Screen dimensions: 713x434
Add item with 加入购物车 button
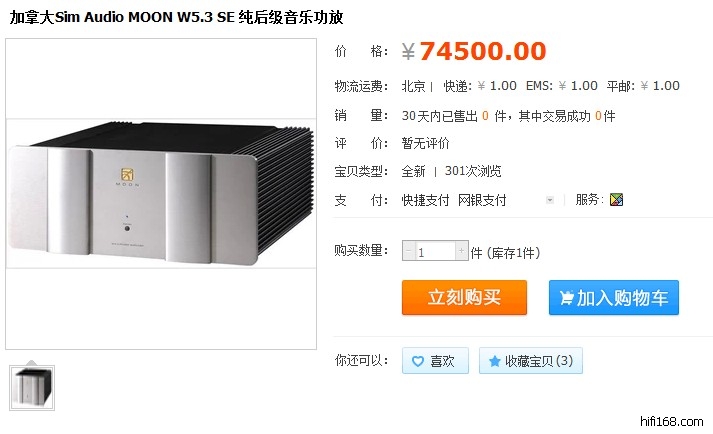point(613,298)
